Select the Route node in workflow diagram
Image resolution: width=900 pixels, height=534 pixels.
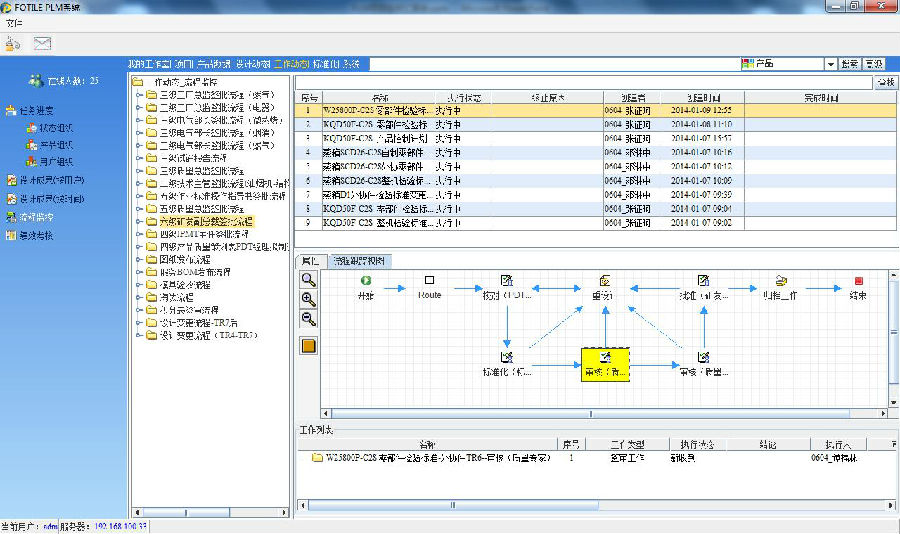[x=430, y=281]
